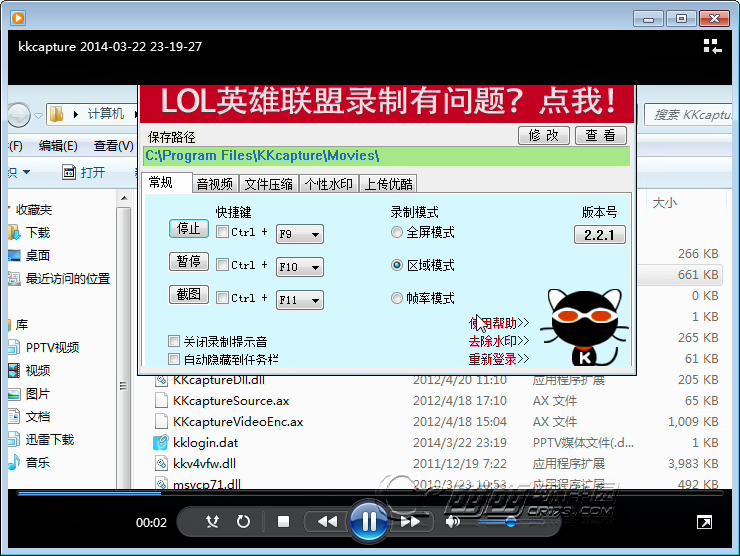
Task: Select KKcaptureSource.ax file
Action: (231, 401)
